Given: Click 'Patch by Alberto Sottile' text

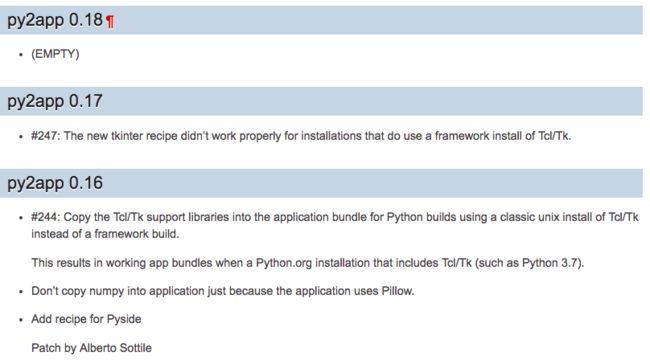Looking at the screenshot, I should (91, 348).
